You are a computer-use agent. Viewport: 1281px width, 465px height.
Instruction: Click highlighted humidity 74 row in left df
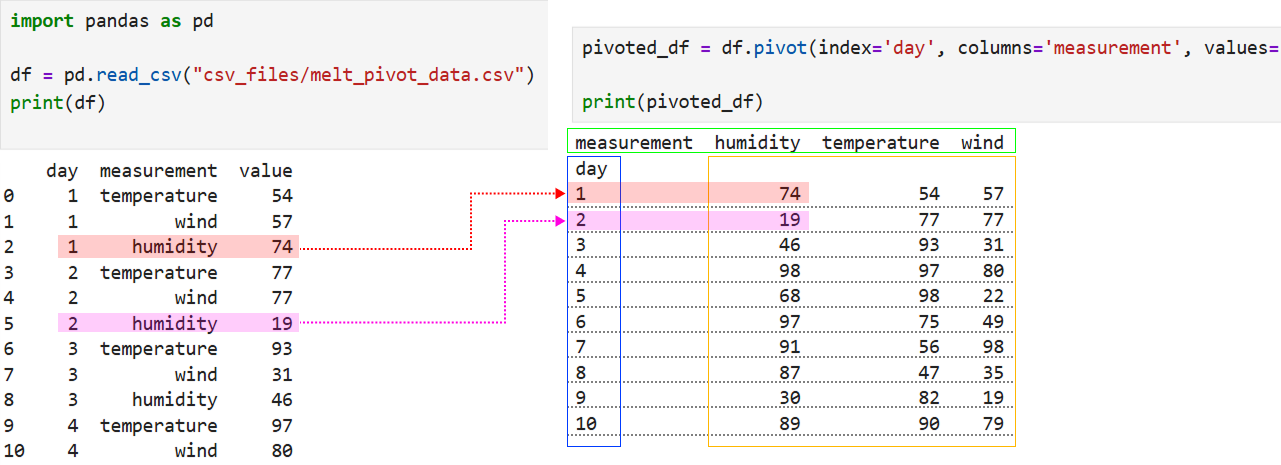click(x=178, y=247)
